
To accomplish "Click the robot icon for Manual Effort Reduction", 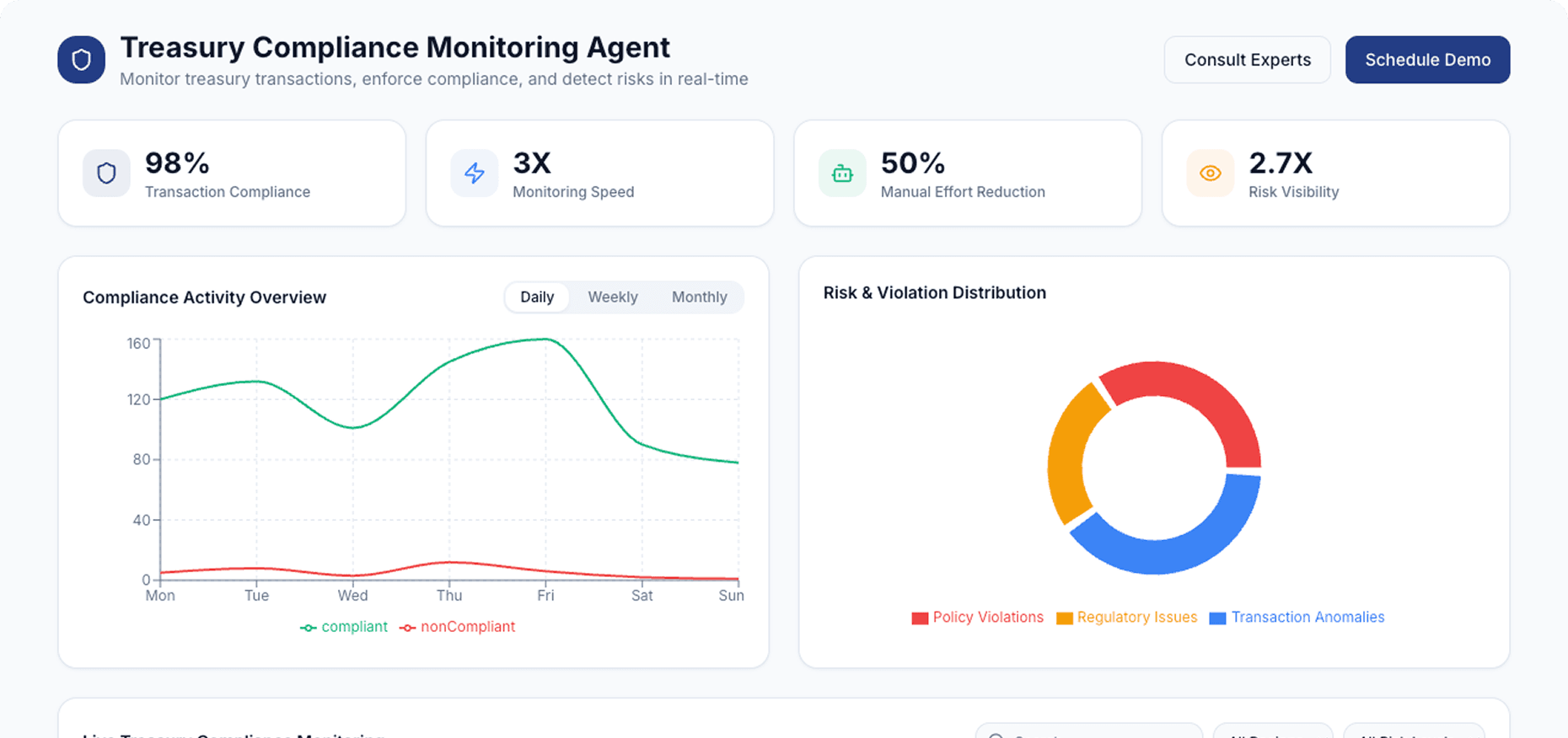I will [842, 174].
